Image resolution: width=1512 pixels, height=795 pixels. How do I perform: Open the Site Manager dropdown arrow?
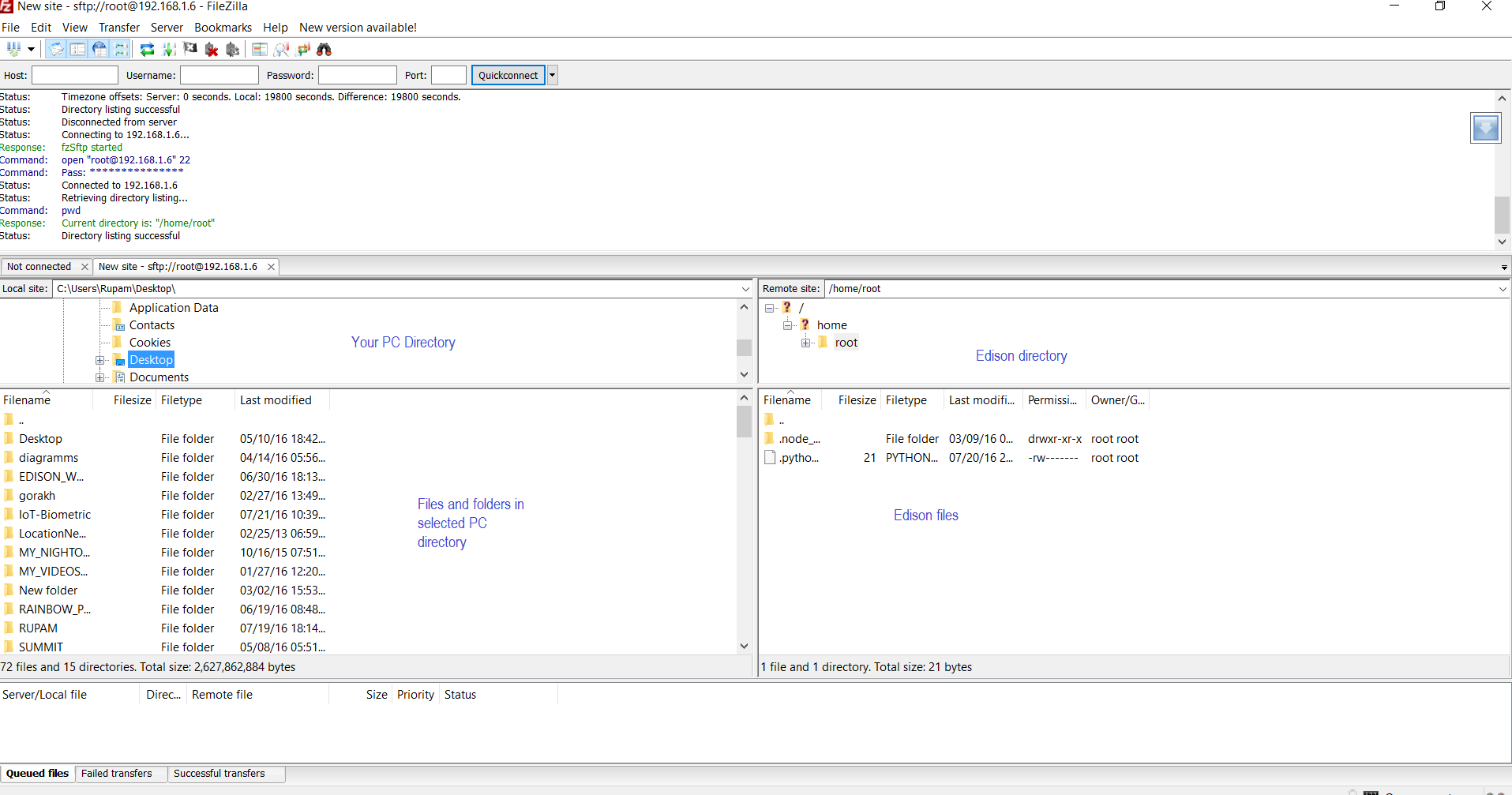[32, 49]
